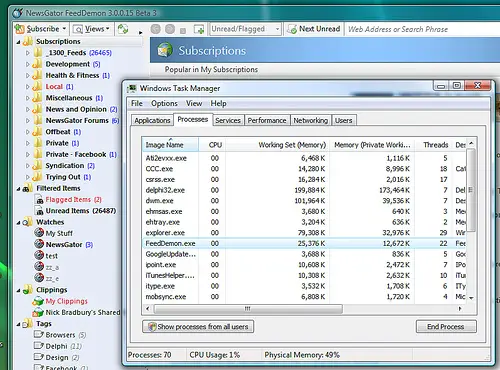Click the new tab toolbar icon
Image resolution: width=500 pixels, height=370 pixels.
[x=199, y=29]
